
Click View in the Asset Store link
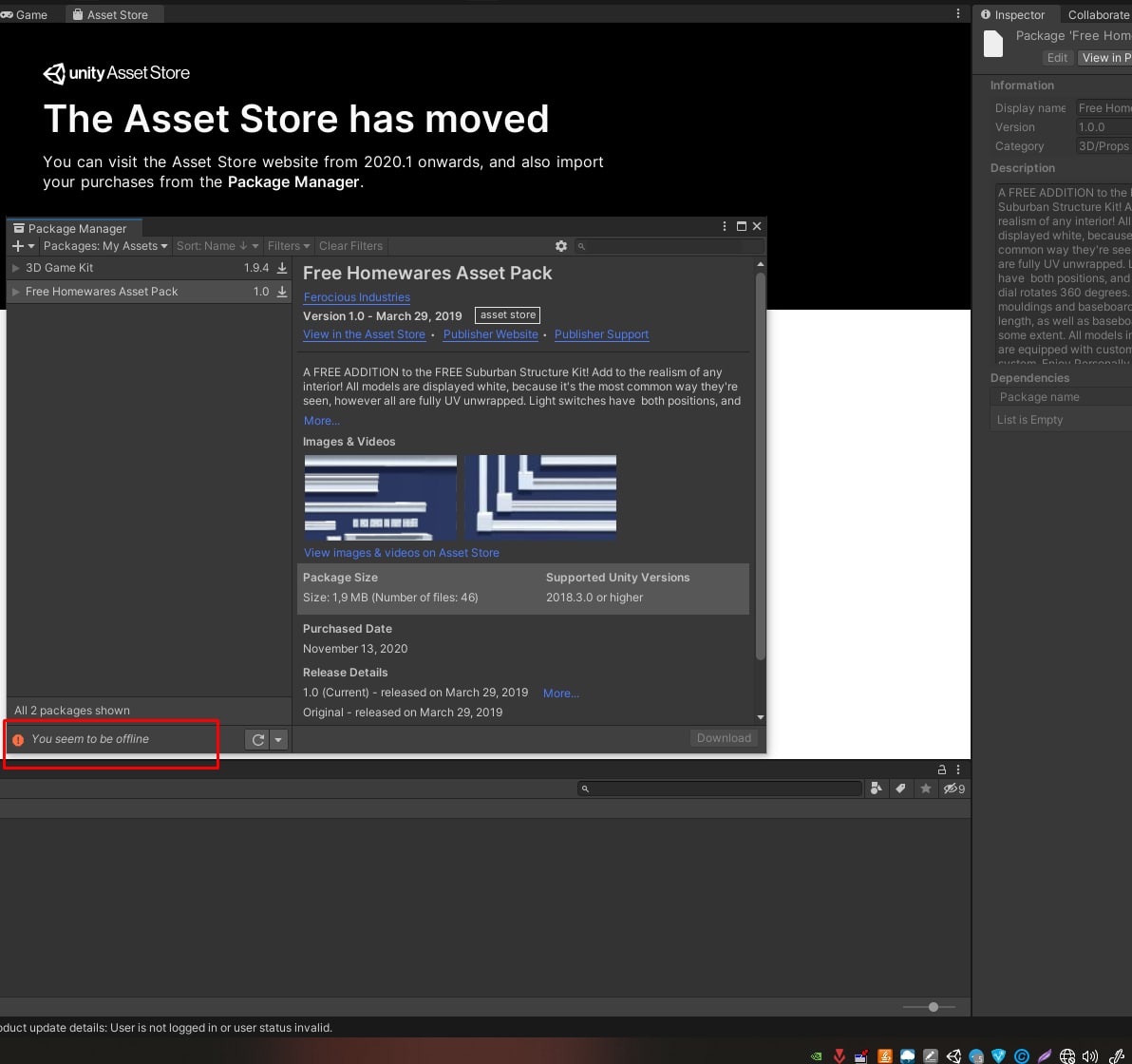[x=364, y=334]
